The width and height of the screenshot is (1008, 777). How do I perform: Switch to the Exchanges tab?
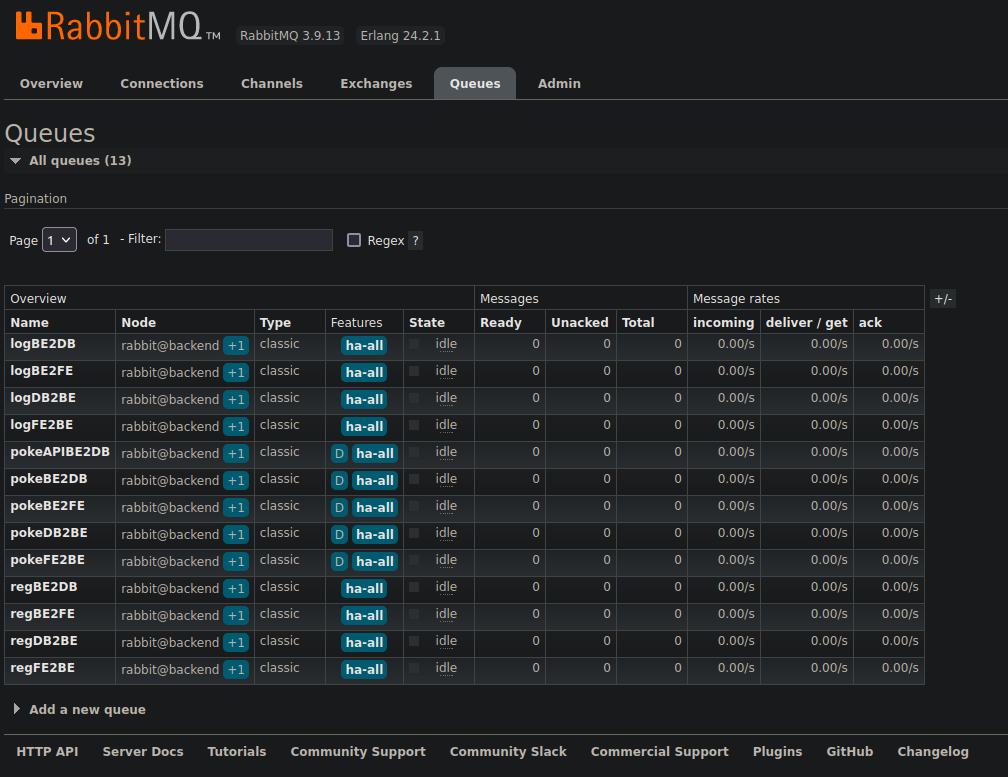pos(376,84)
